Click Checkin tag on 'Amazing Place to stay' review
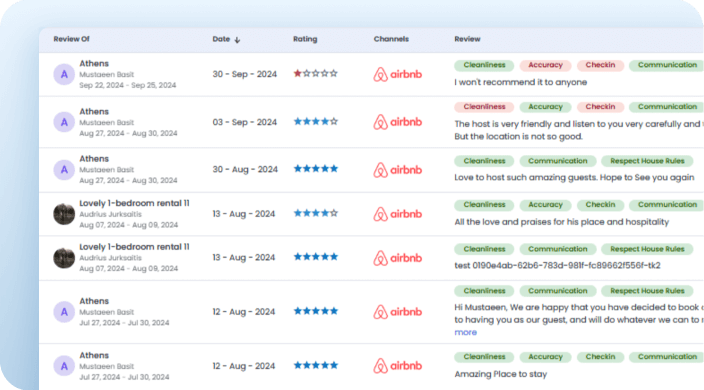Image resolution: width=704 pixels, height=390 pixels. [x=600, y=357]
